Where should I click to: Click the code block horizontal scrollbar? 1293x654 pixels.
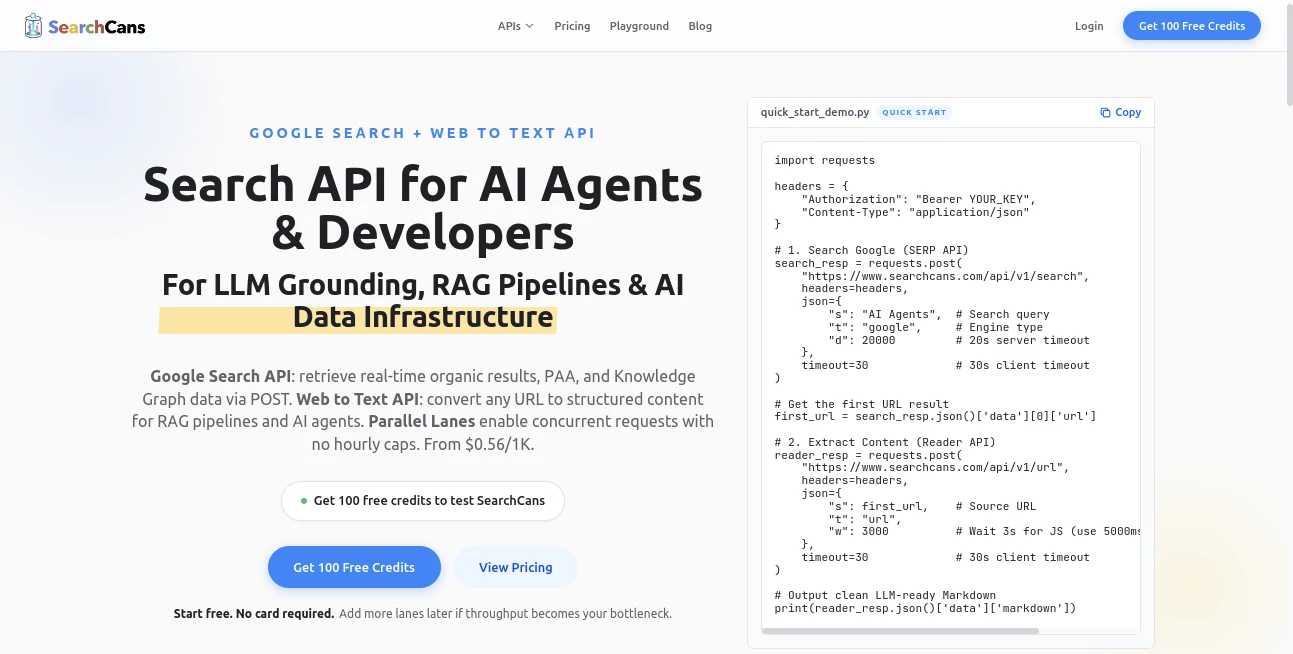(900, 631)
